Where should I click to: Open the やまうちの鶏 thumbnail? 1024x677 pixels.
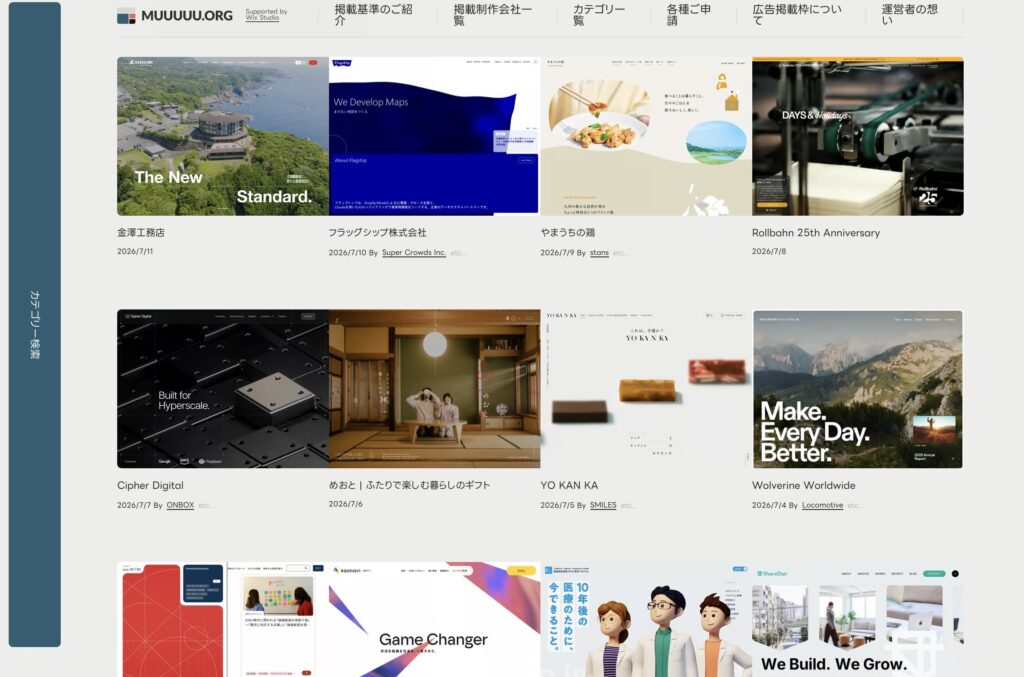[646, 136]
